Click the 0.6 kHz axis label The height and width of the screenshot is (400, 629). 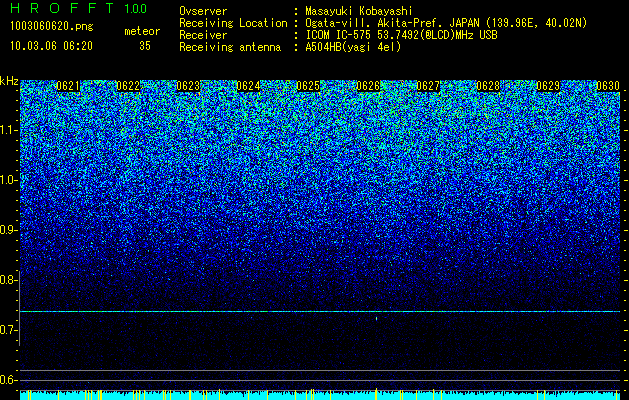pos(8,380)
